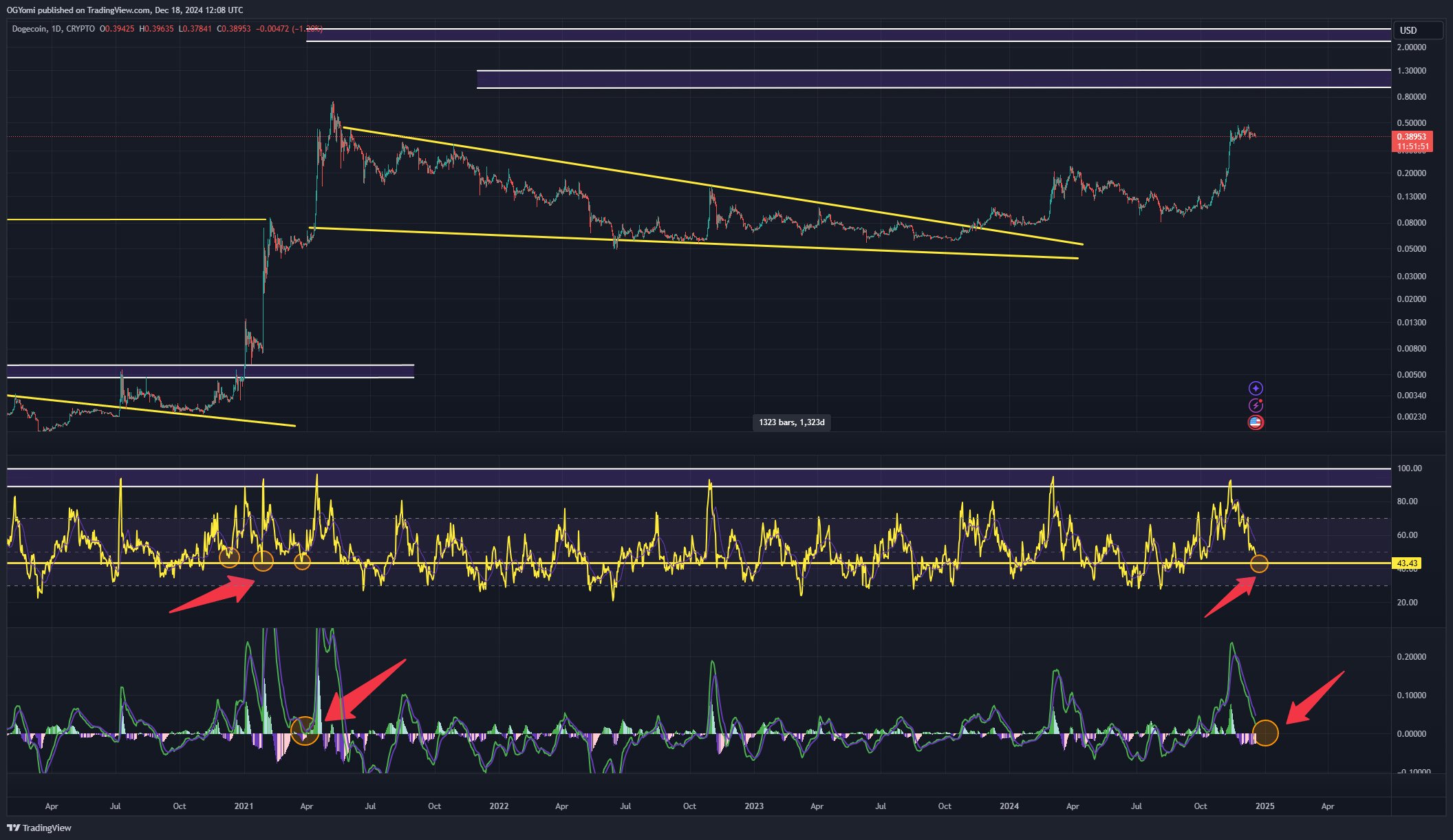Image resolution: width=1453 pixels, height=840 pixels.
Task: Click the 1D interval label in legend
Action: pos(56,29)
